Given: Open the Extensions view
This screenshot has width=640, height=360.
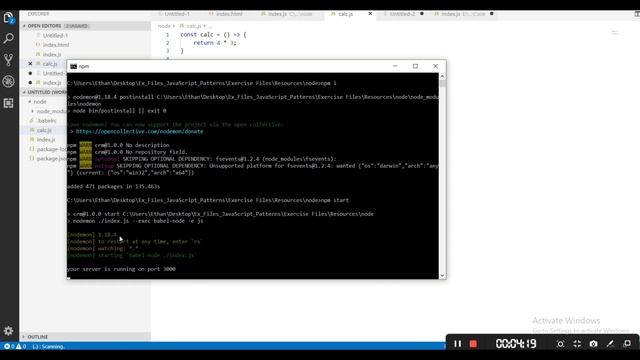Looking at the screenshot, I should coord(9,103).
